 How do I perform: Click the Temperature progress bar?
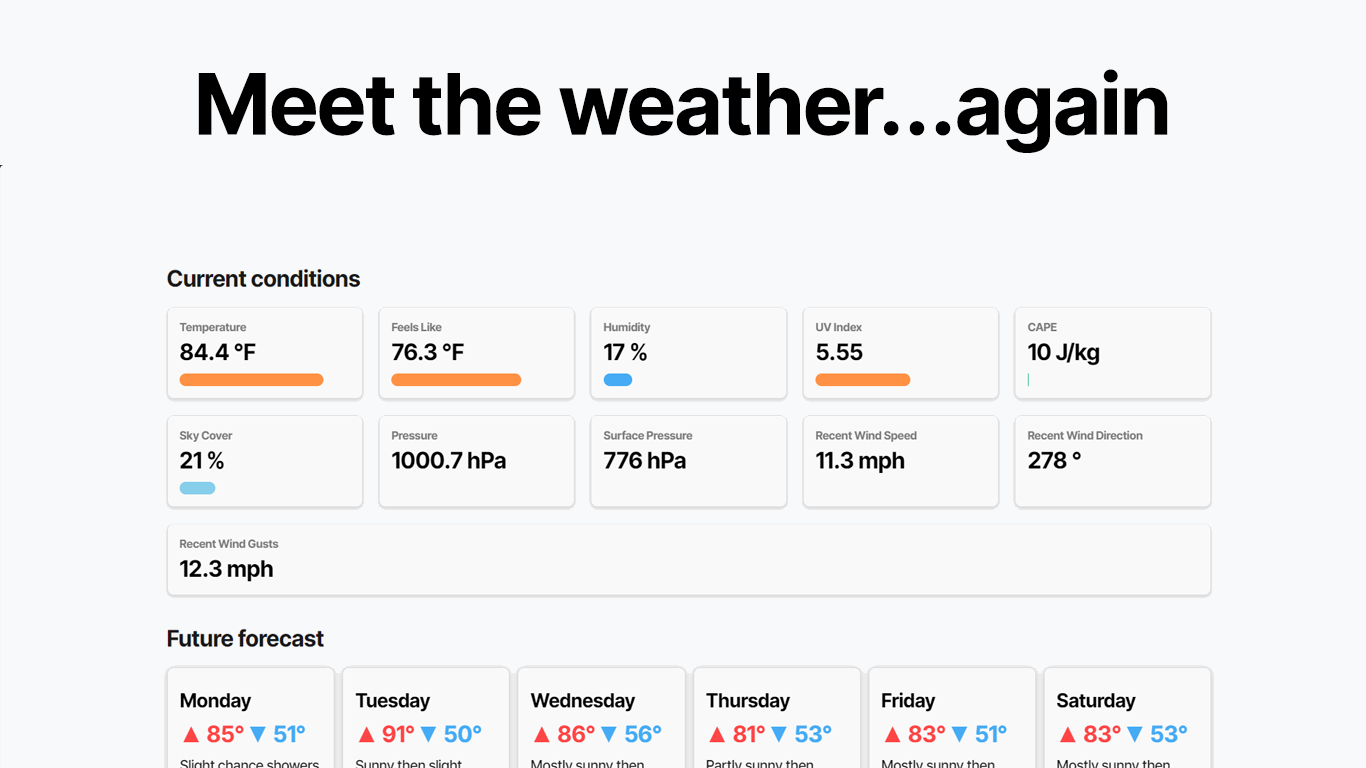251,379
